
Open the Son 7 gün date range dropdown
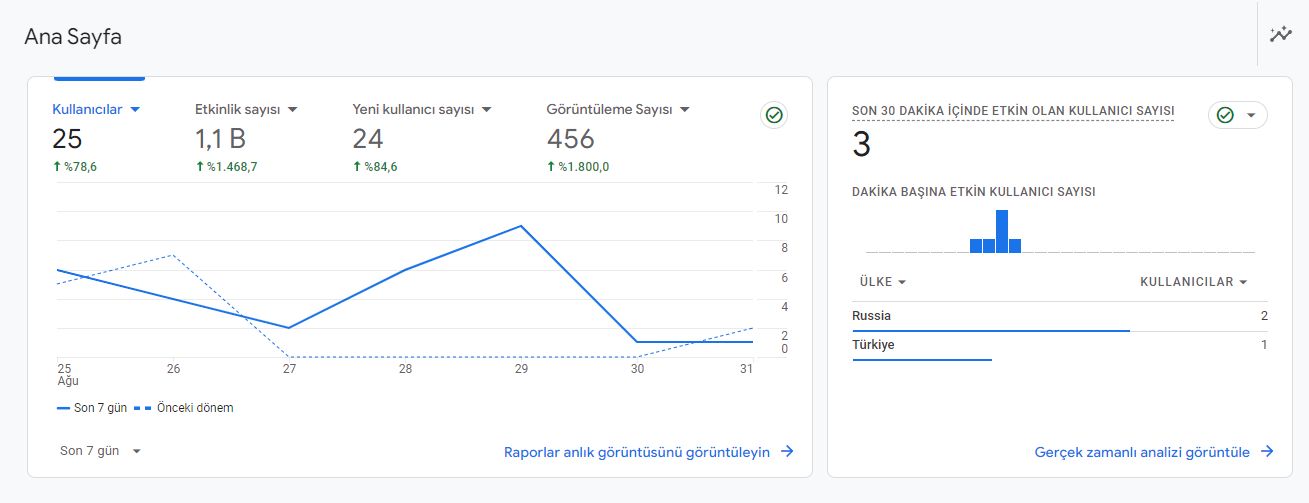tap(100, 451)
